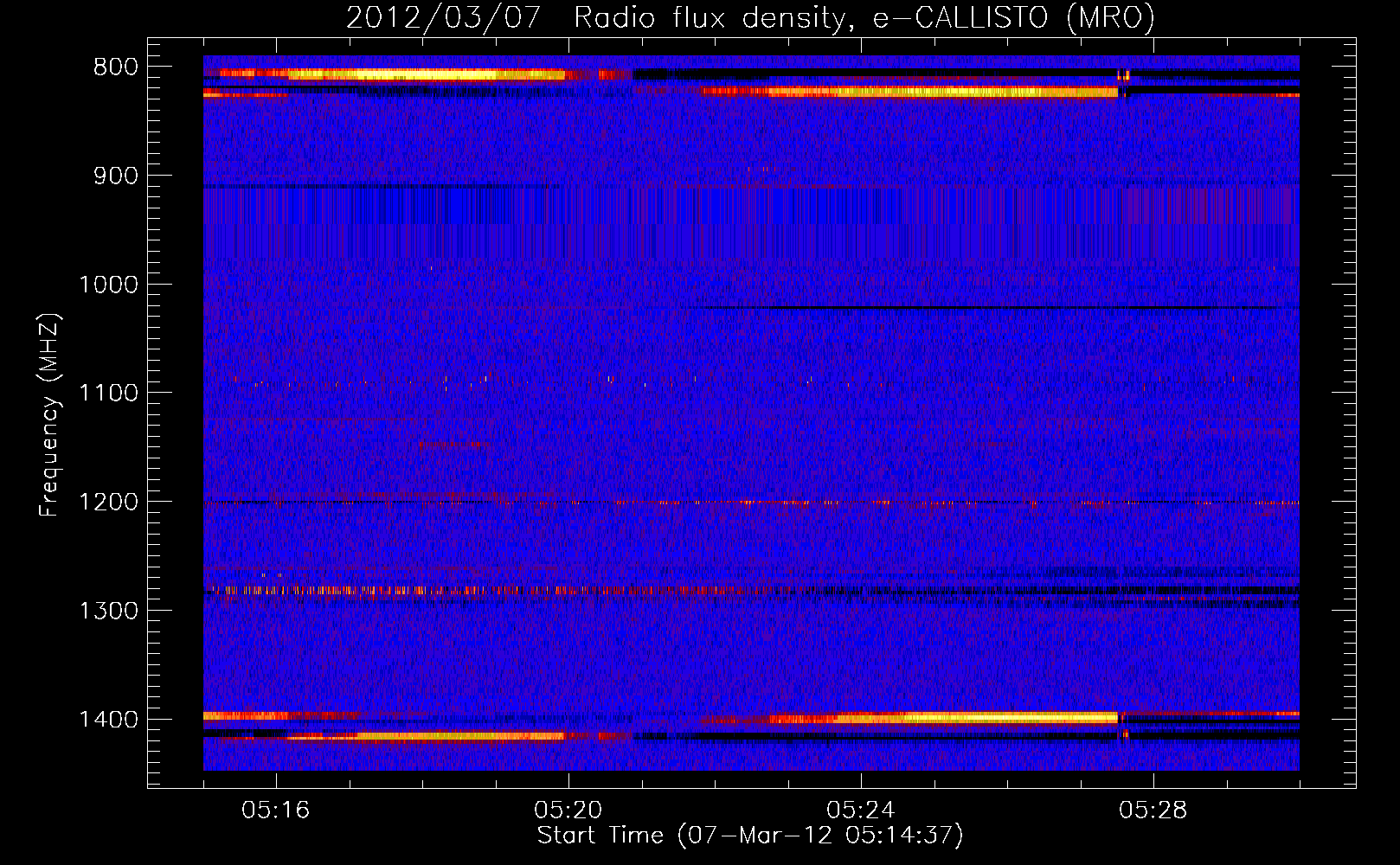Click the 1200 frequency tick label
Image resolution: width=1400 pixels, height=865 pixels.
(x=108, y=503)
